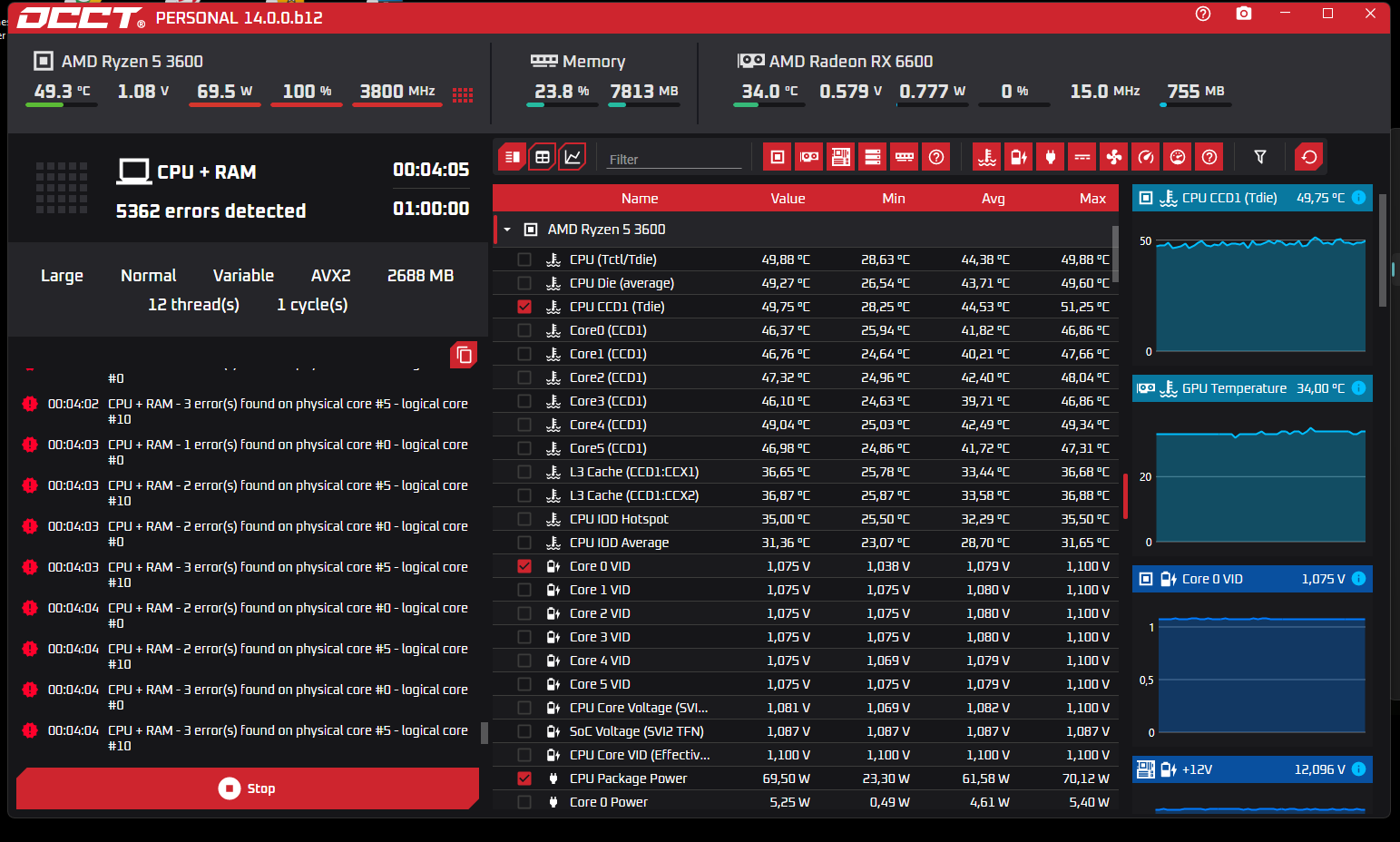Image resolution: width=1400 pixels, height=842 pixels.
Task: Uncheck CPU Package Power checkbox
Action: pos(524,778)
